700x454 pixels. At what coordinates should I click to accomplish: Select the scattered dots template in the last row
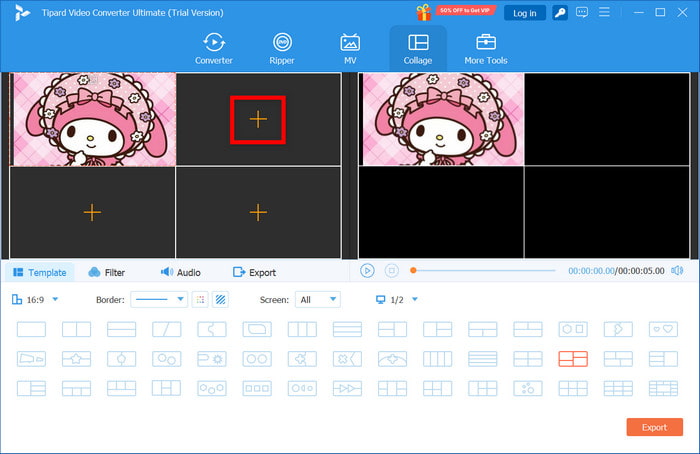pyautogui.click(x=528, y=388)
